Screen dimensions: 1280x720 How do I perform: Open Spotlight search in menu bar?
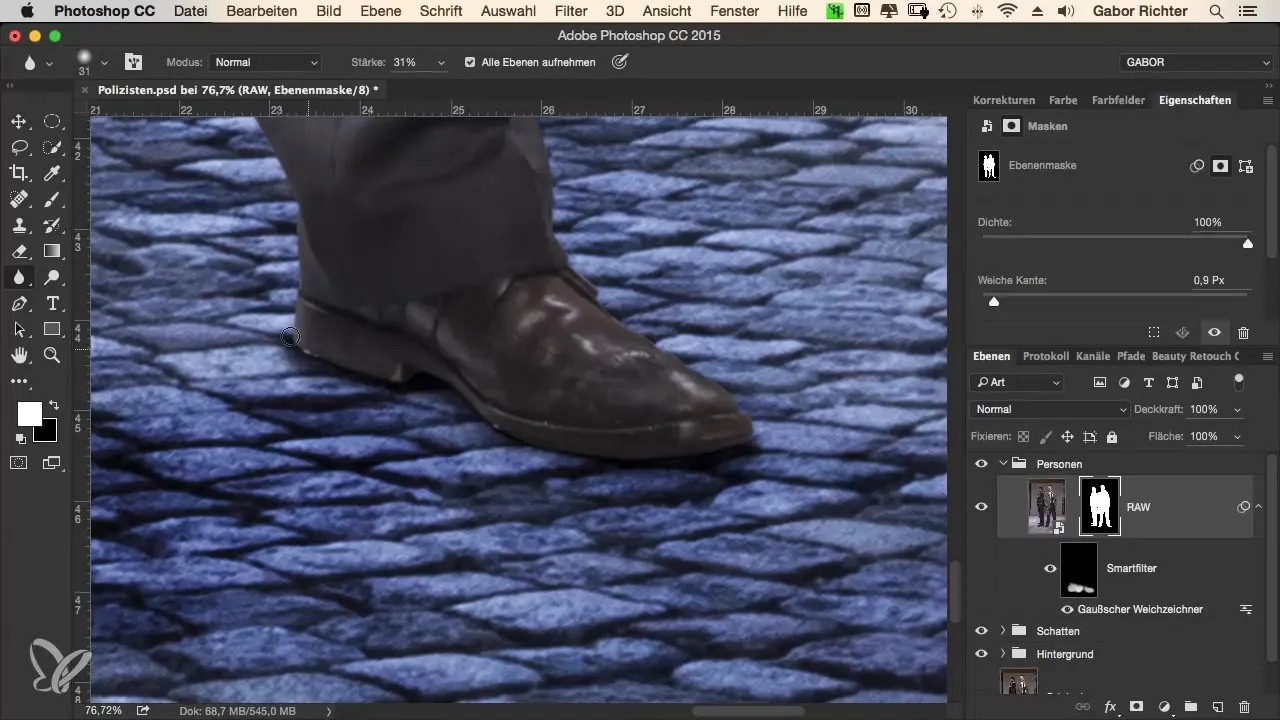point(1216,11)
